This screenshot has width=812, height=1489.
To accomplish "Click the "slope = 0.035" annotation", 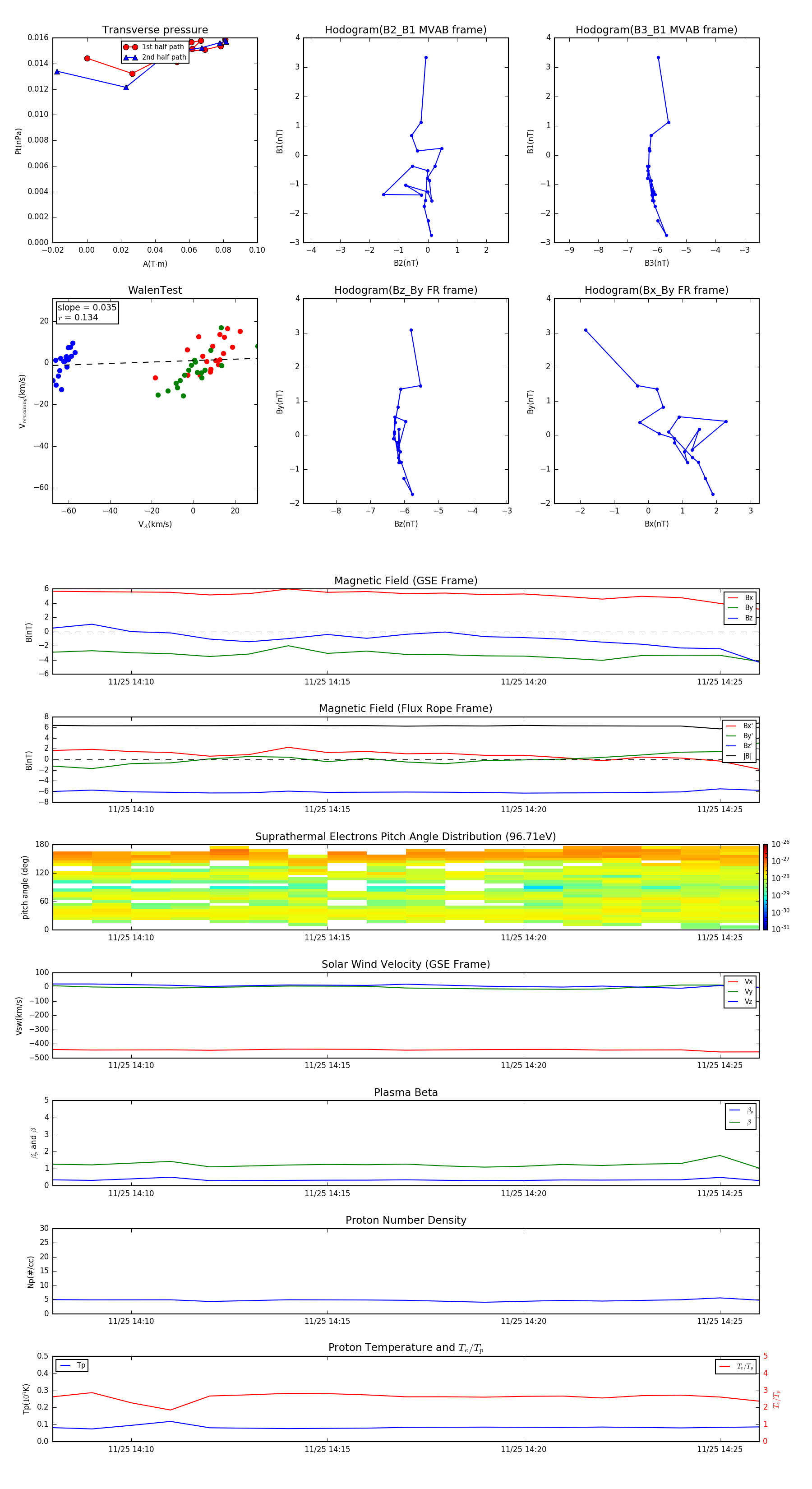I will (x=87, y=308).
